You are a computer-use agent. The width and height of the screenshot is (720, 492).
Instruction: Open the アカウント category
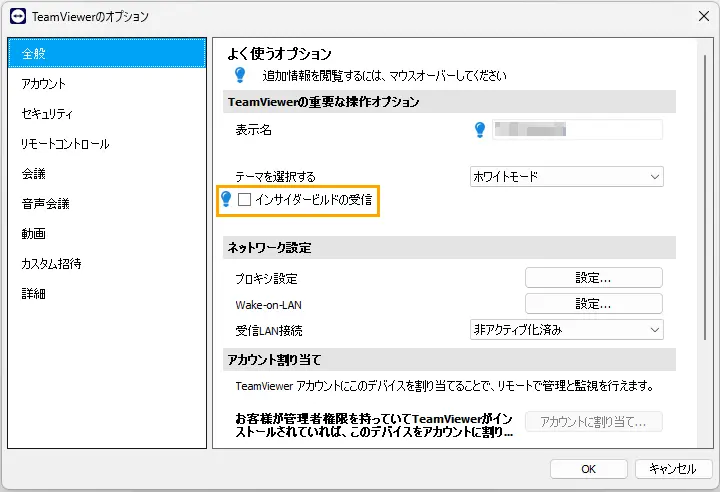tap(107, 84)
